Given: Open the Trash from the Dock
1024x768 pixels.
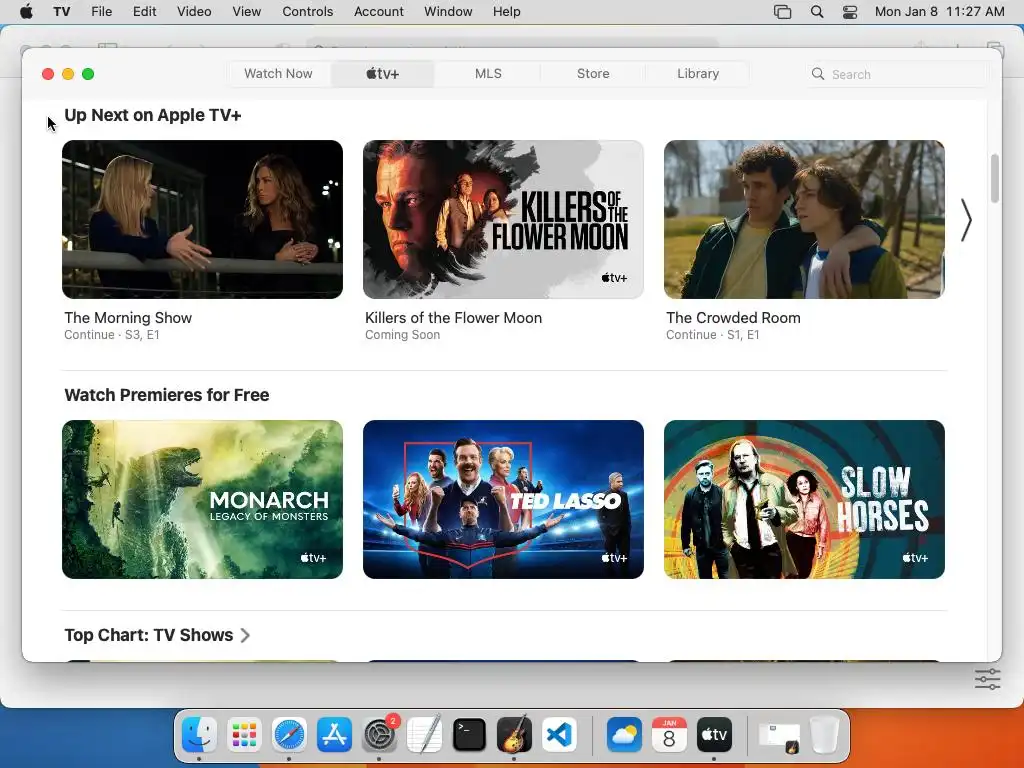Looking at the screenshot, I should pyautogui.click(x=824, y=735).
